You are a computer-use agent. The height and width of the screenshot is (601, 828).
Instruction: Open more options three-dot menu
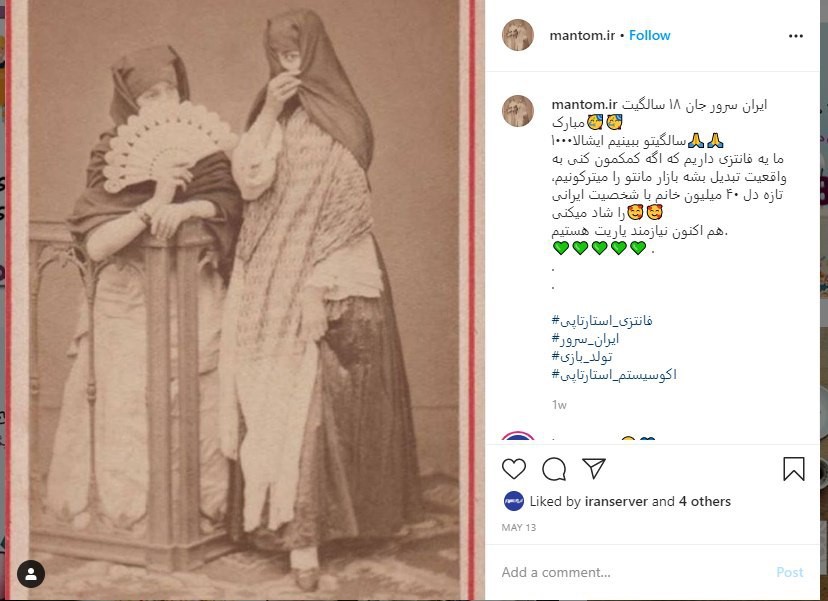click(796, 36)
